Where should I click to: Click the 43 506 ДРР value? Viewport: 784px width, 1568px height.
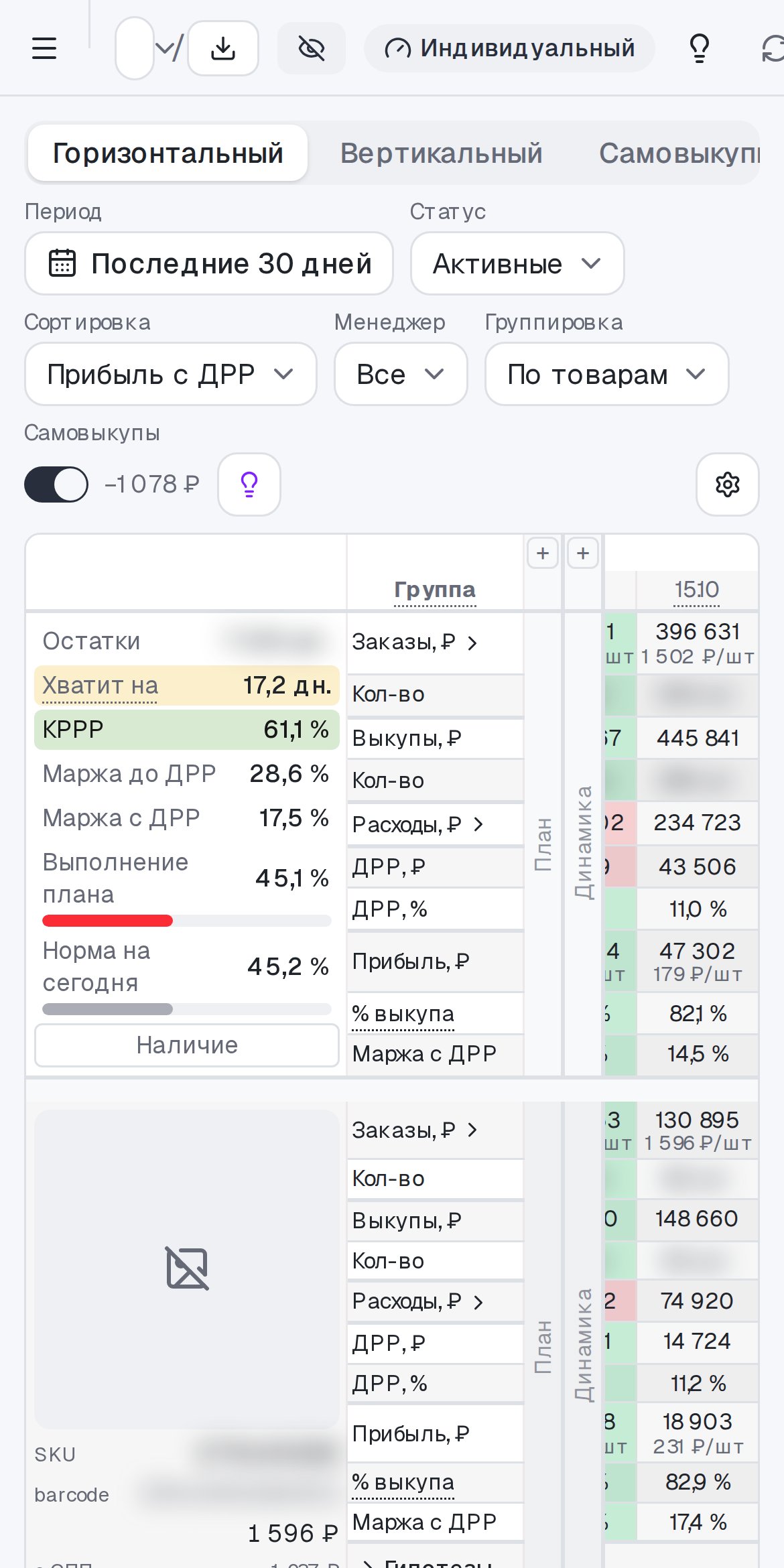(x=698, y=866)
